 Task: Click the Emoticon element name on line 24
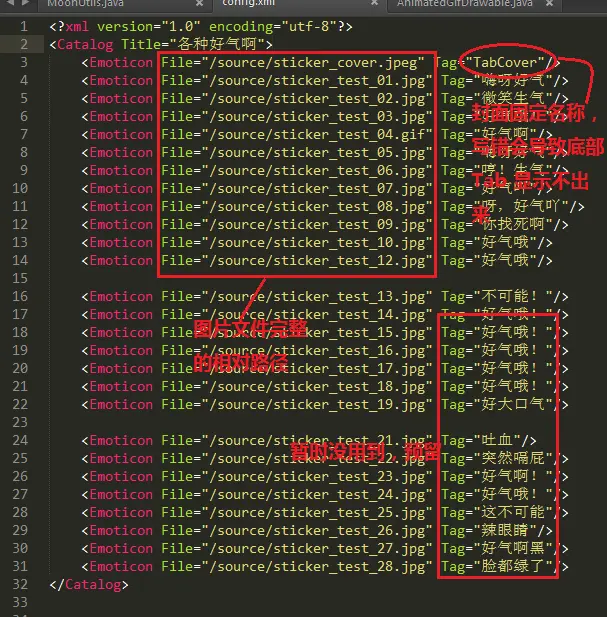pyautogui.click(x=121, y=441)
